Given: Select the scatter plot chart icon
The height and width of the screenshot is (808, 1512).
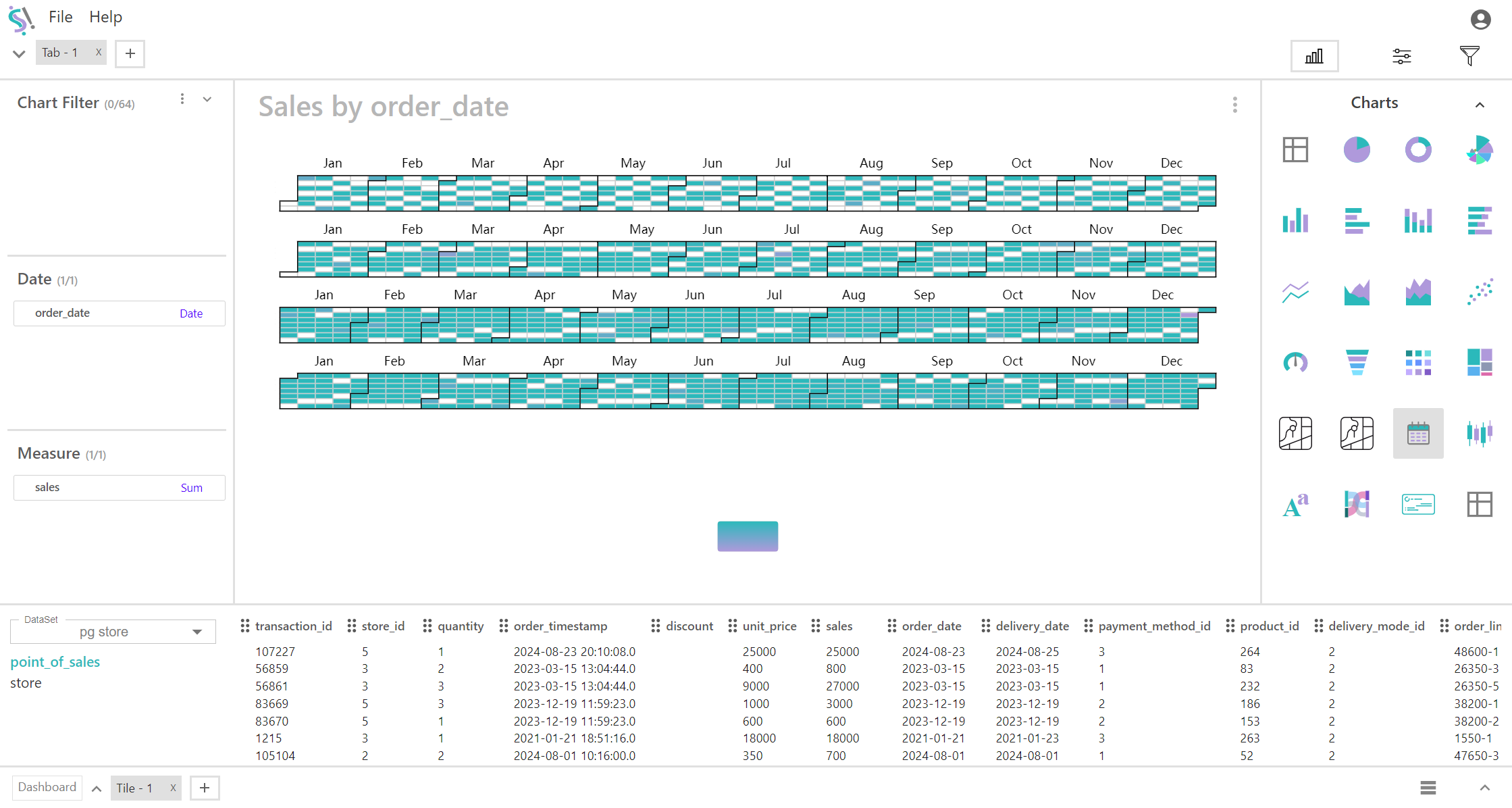Looking at the screenshot, I should pos(1480,292).
